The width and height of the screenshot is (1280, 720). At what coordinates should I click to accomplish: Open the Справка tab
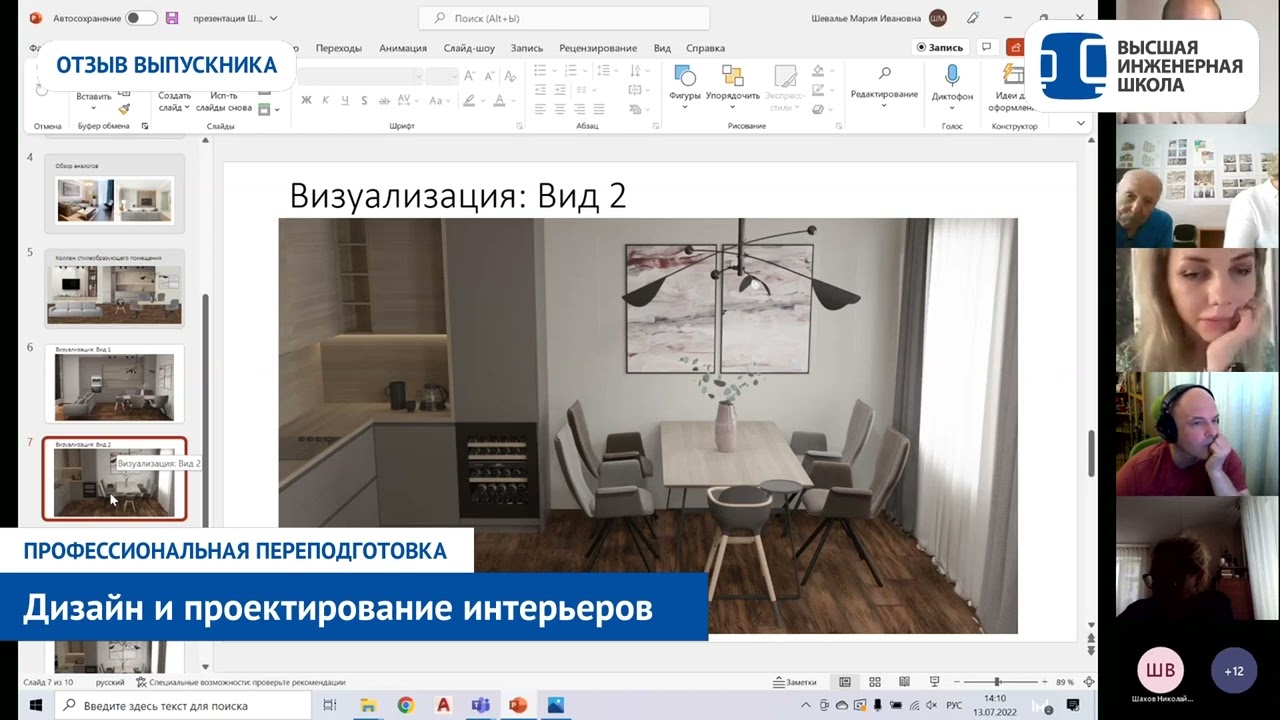(x=706, y=48)
